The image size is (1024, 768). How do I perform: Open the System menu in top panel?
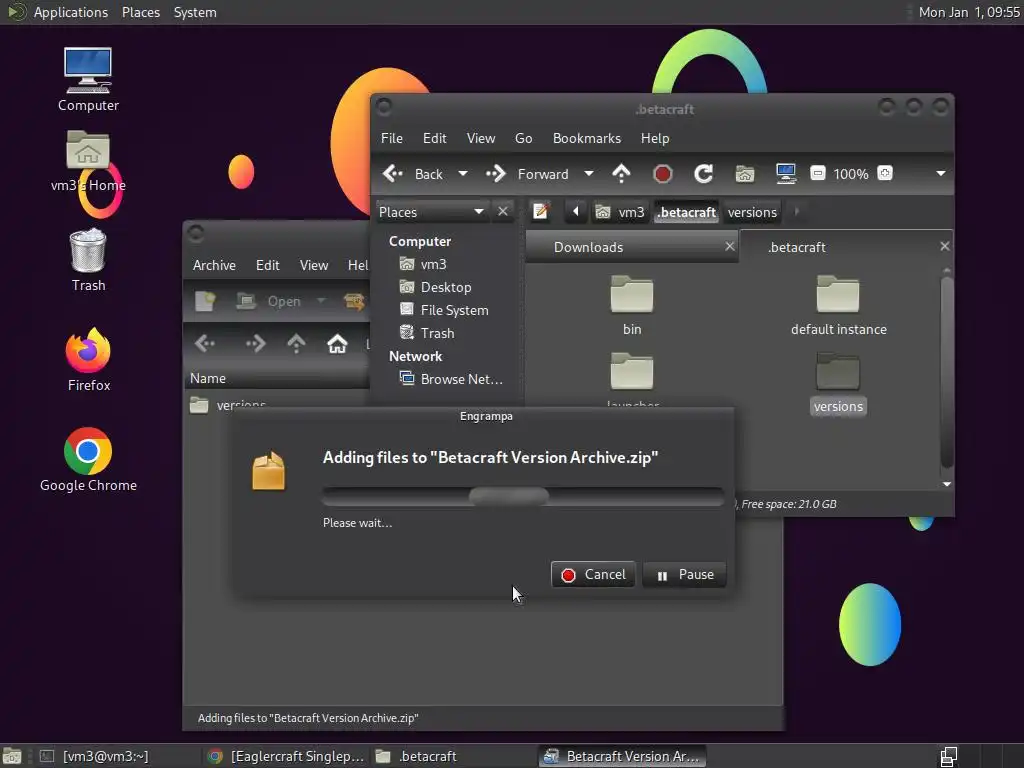195,12
